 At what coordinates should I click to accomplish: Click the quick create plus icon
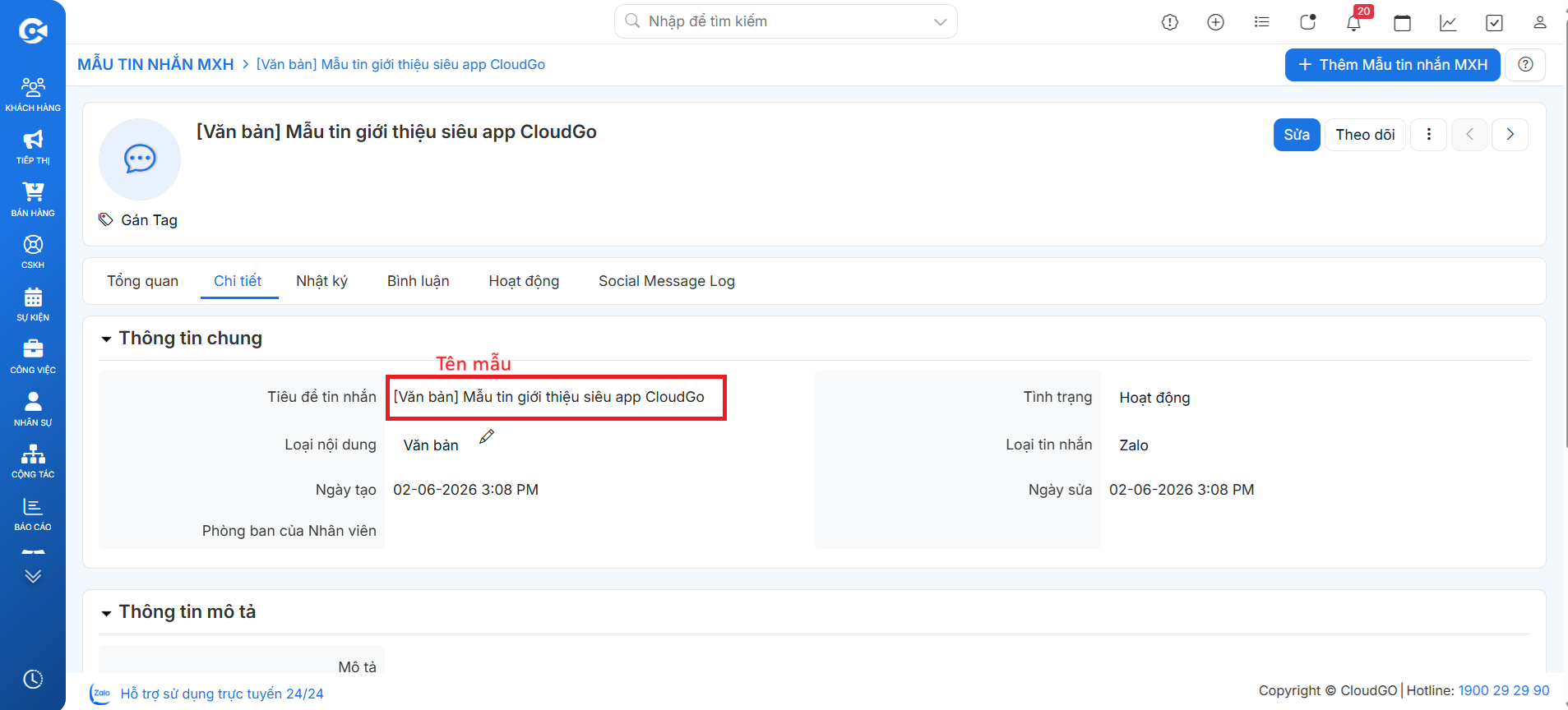point(1216,22)
